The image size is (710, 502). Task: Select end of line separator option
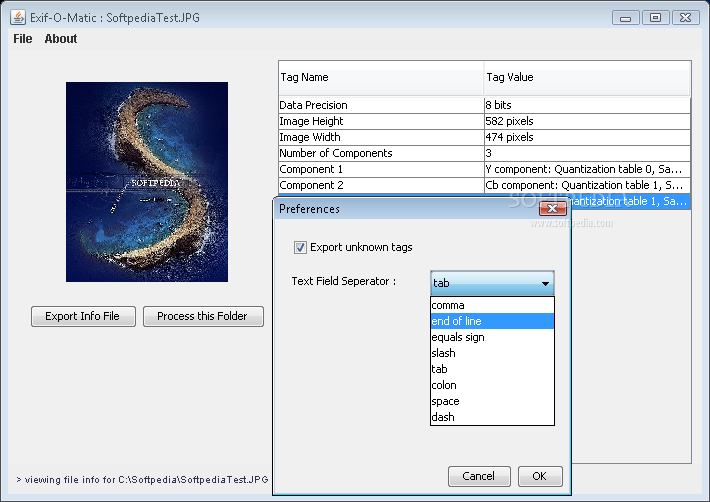pyautogui.click(x=492, y=321)
